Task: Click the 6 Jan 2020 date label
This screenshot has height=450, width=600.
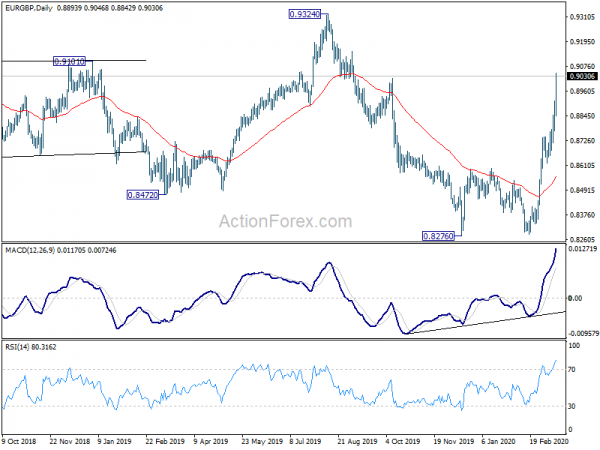Action: [x=499, y=441]
